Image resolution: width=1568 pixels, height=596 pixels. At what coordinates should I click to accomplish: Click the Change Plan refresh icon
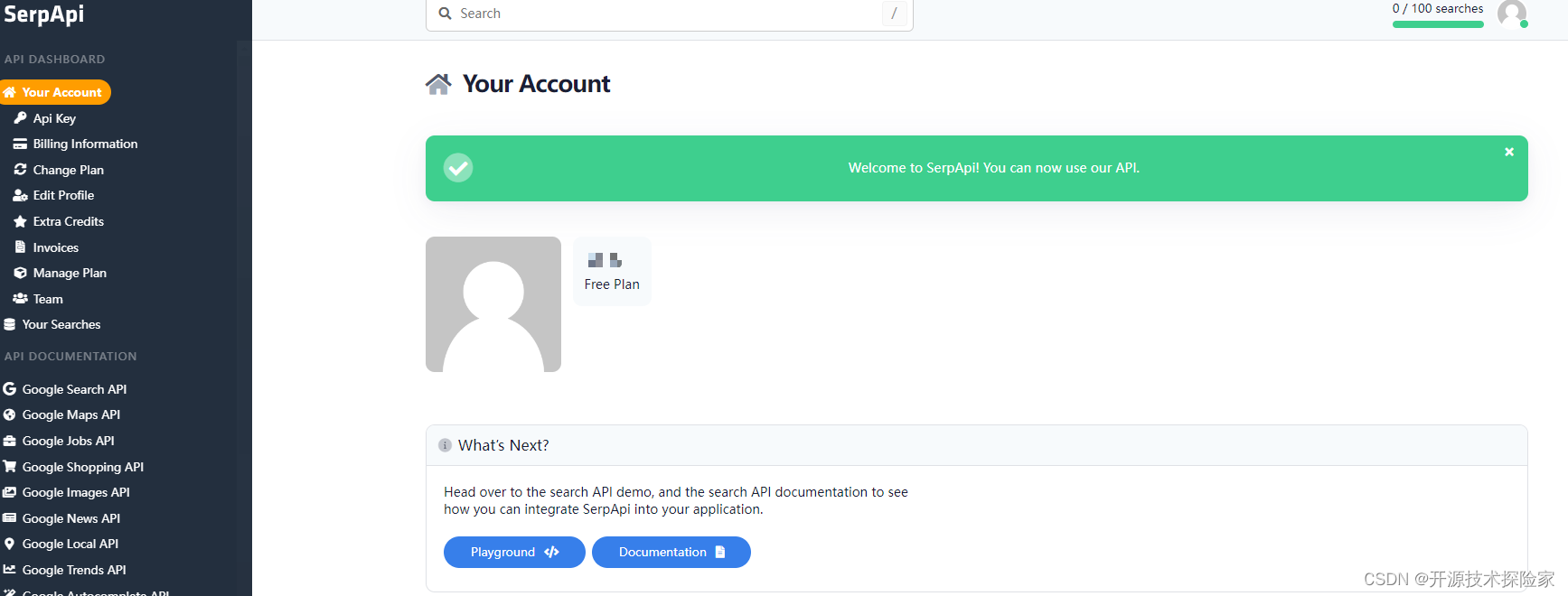coord(20,170)
